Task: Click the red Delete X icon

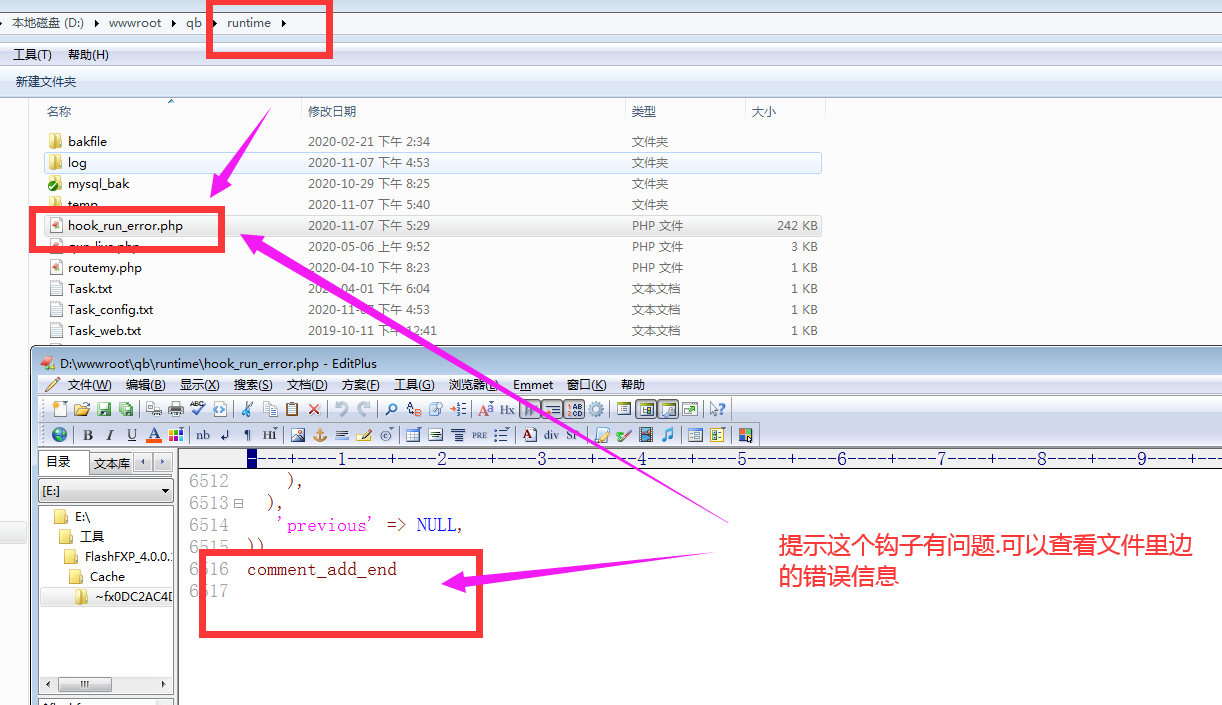Action: click(x=314, y=408)
